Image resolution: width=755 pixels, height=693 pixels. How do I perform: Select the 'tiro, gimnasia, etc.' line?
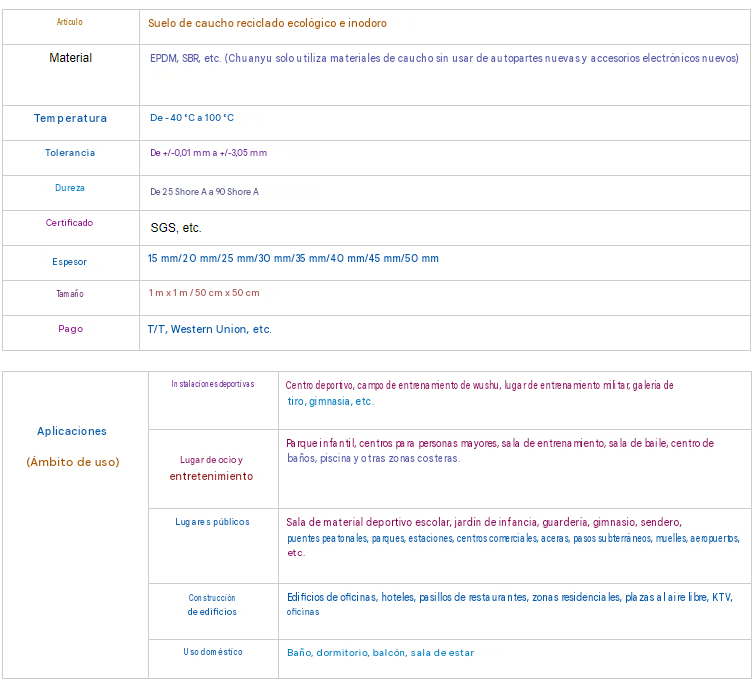pos(330,401)
